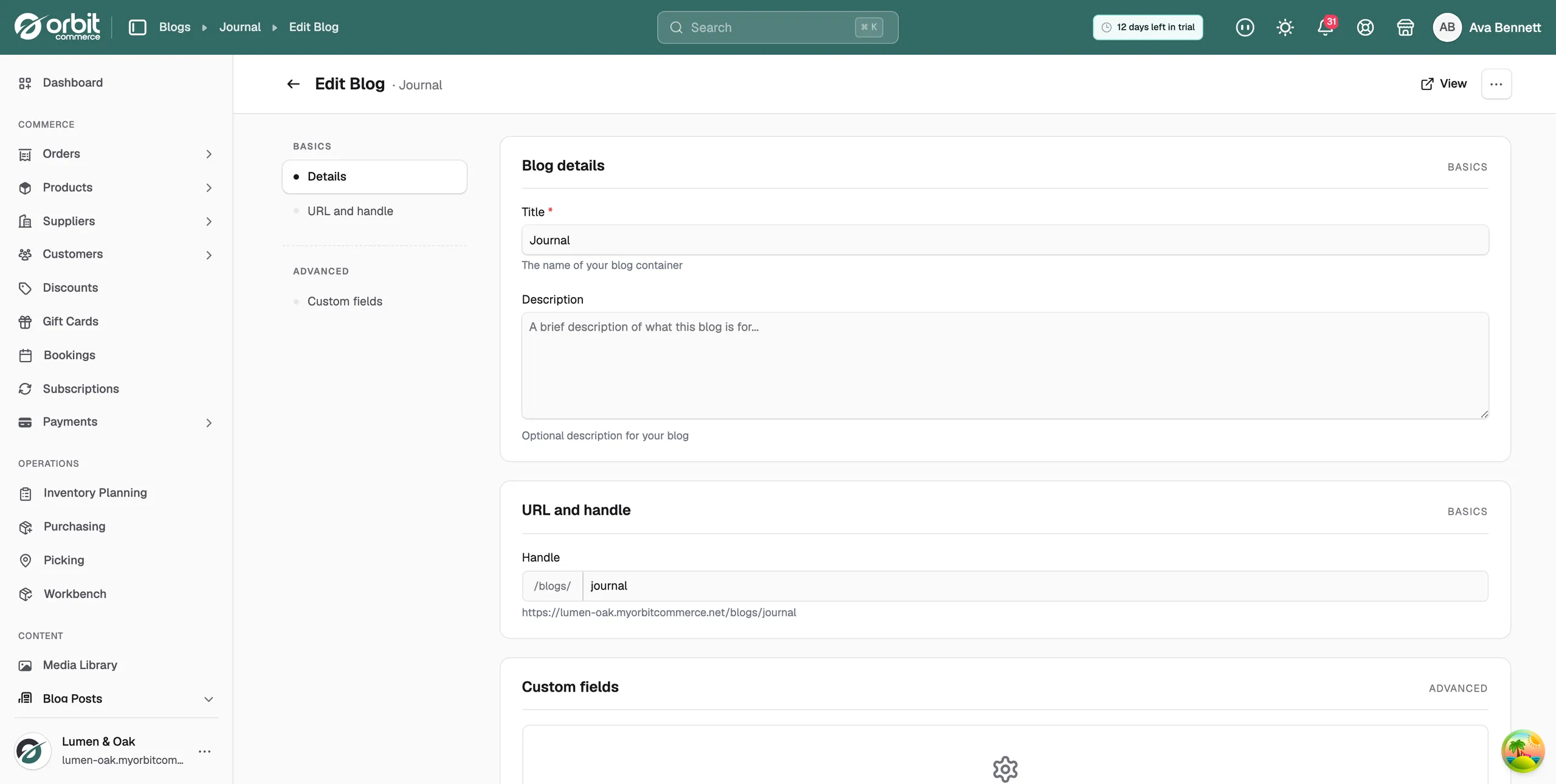
Task: Open the AB user avatar
Action: point(1447,27)
